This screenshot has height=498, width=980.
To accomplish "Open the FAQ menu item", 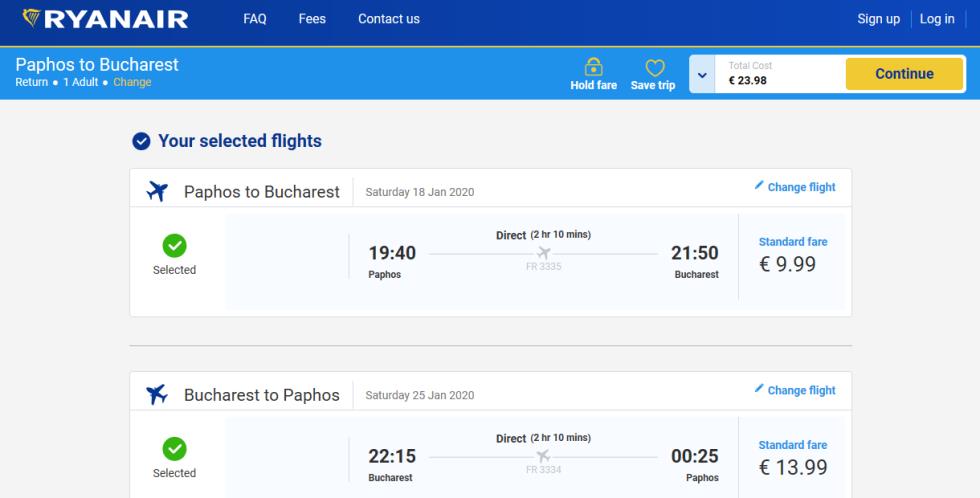I will point(255,19).
